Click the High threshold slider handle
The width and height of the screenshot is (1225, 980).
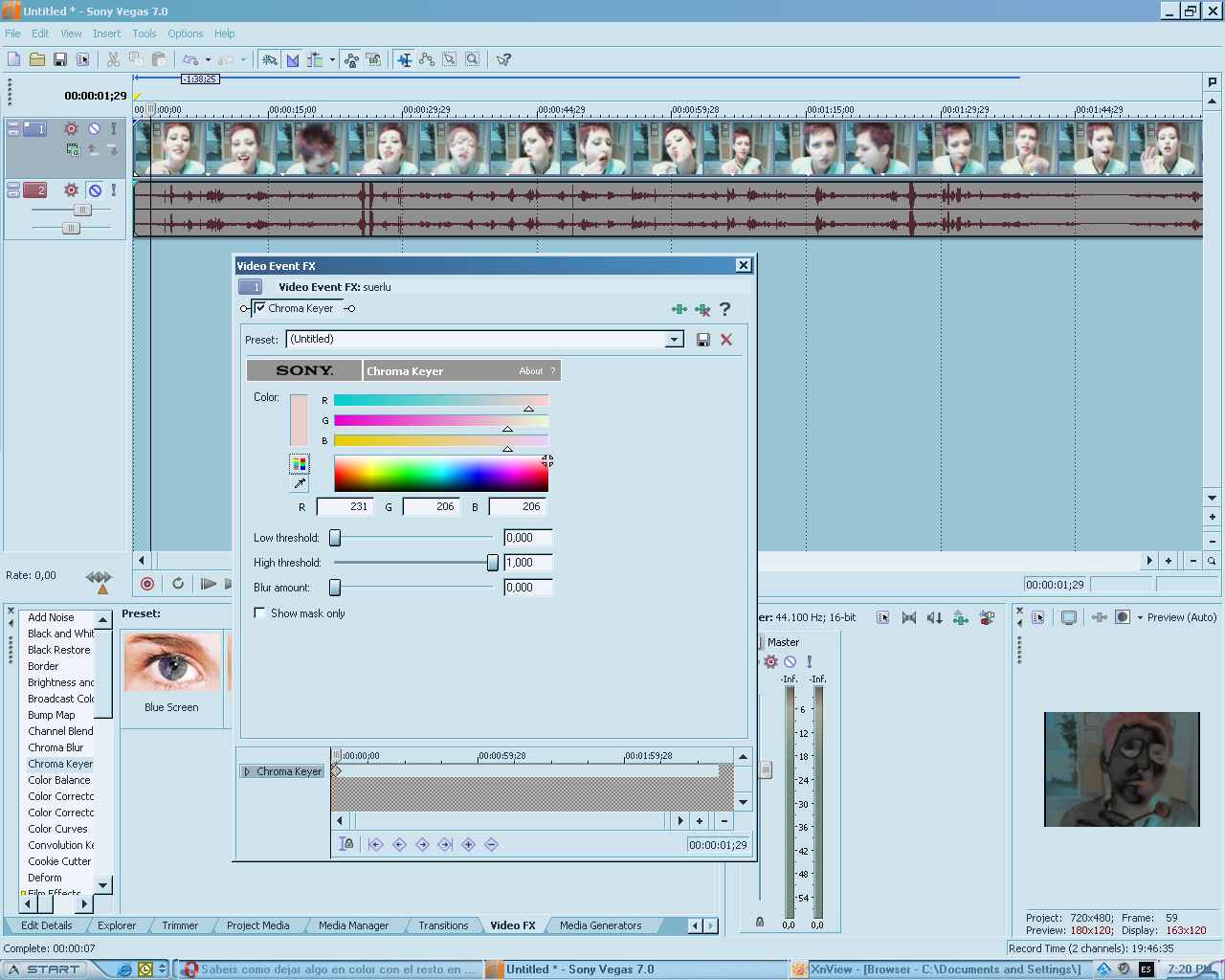pyautogui.click(x=493, y=563)
